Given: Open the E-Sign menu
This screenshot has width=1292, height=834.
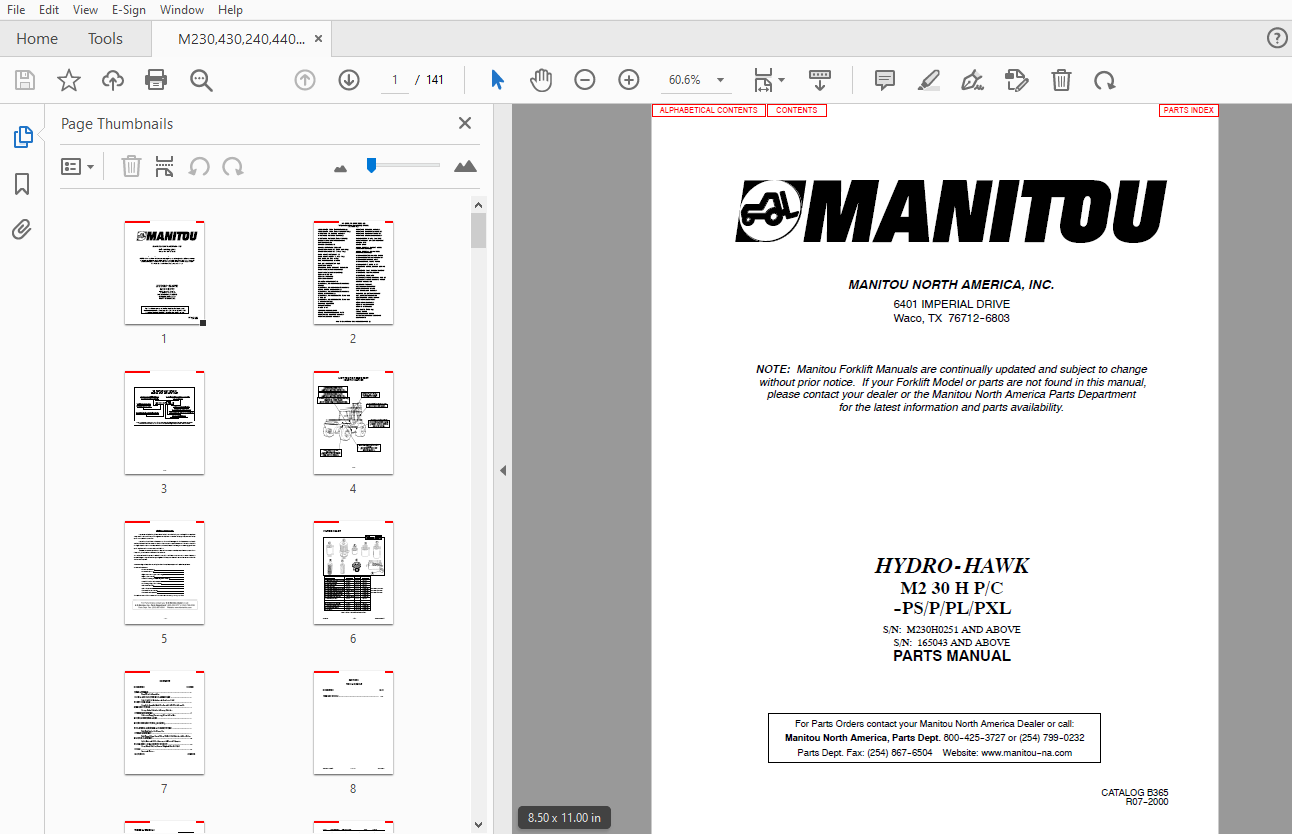Looking at the screenshot, I should [129, 10].
